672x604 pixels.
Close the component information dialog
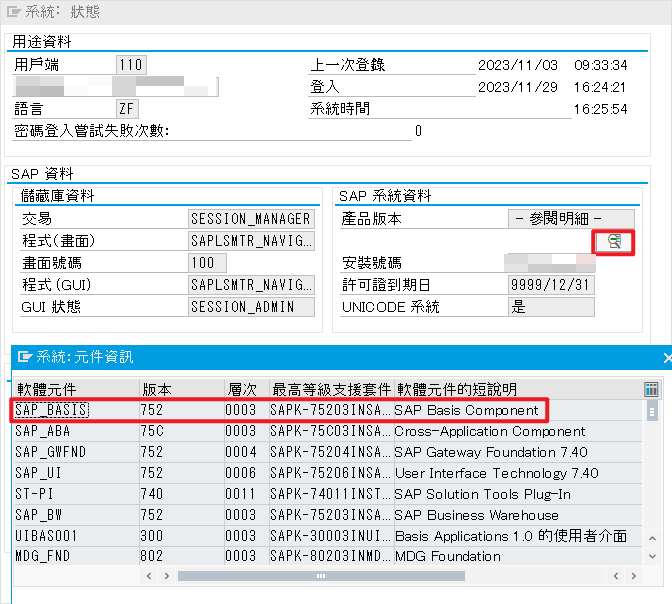[667, 358]
